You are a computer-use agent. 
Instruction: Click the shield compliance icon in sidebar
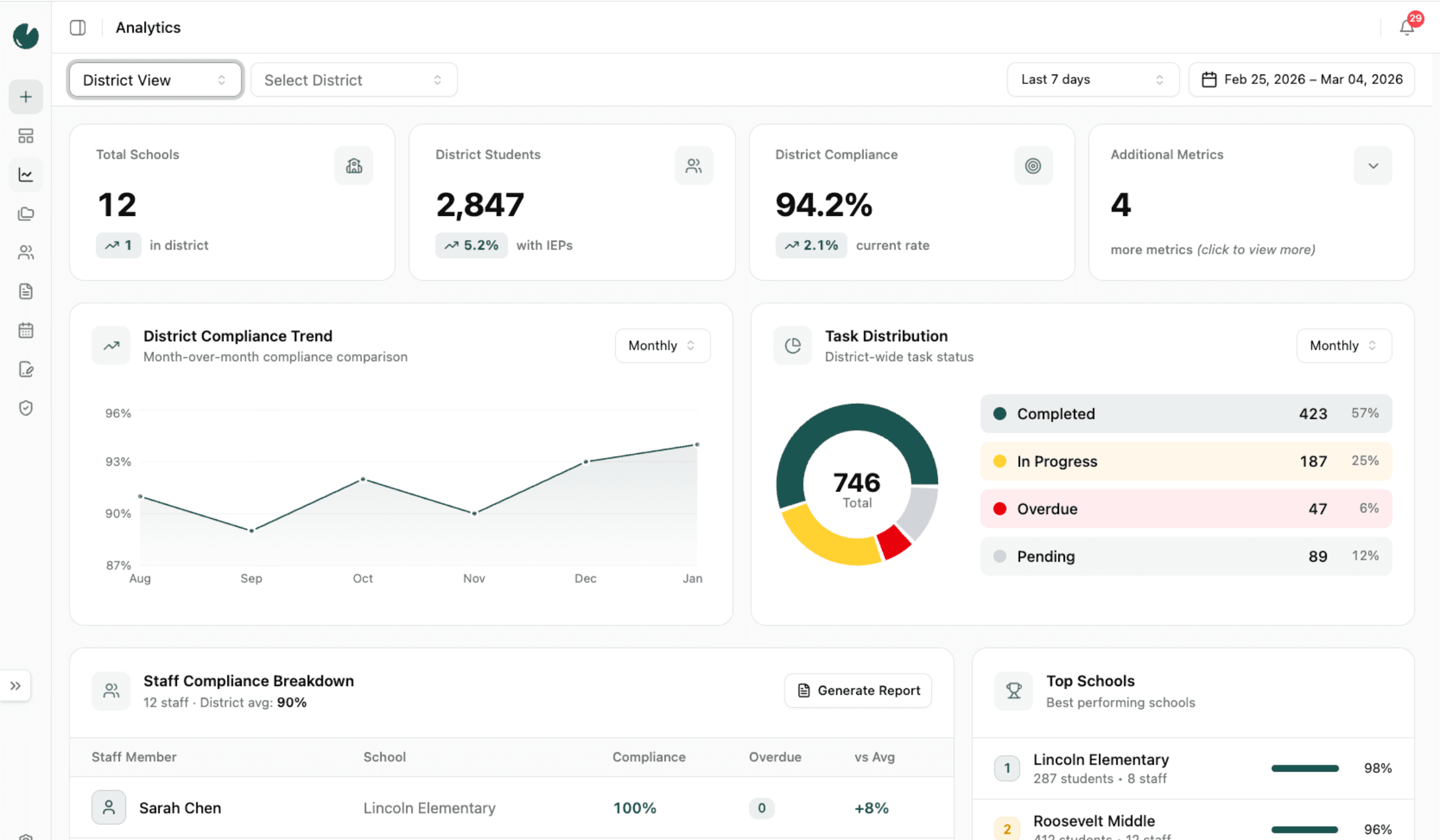click(25, 408)
